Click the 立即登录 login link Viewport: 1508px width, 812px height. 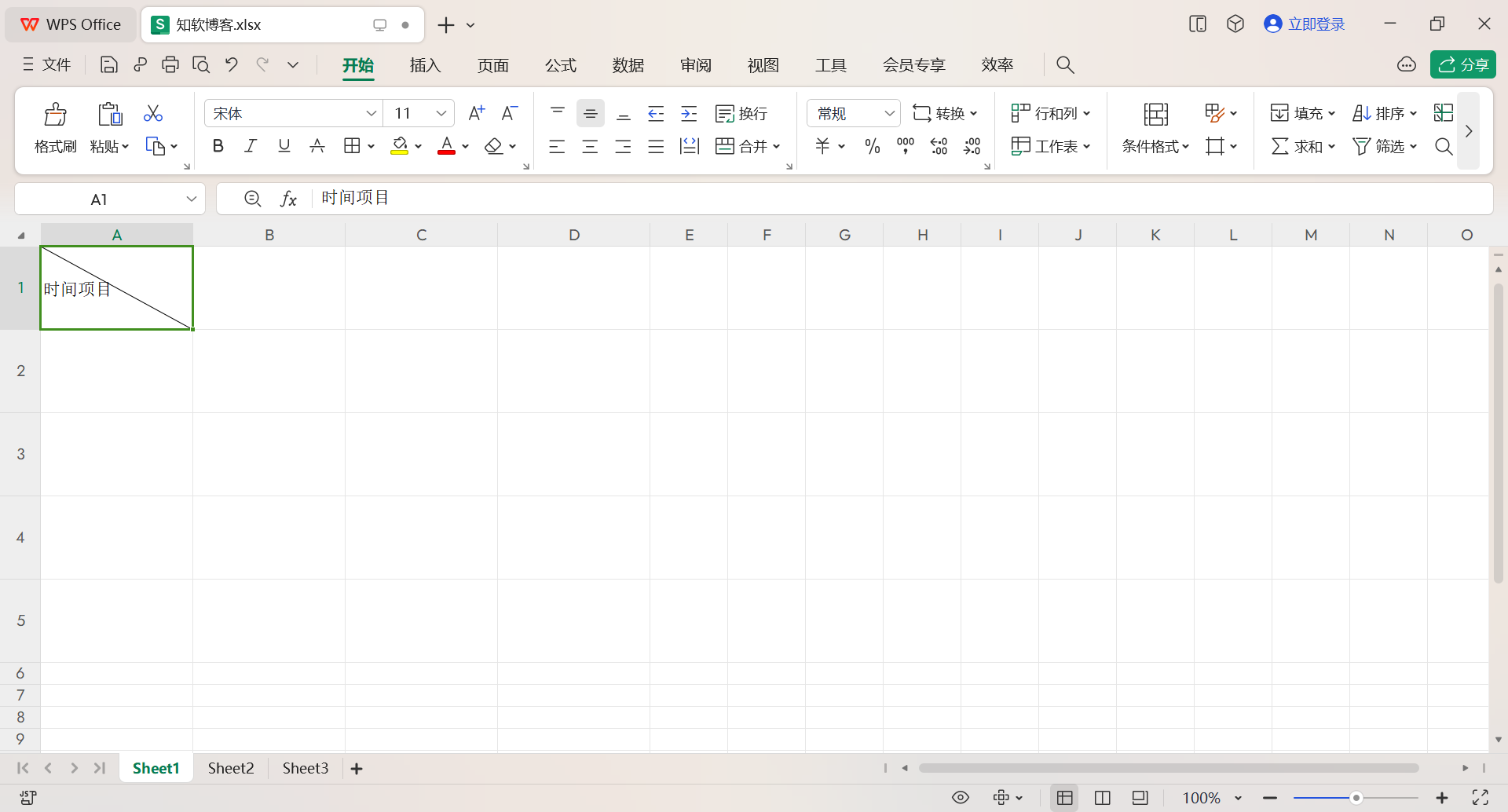(x=1305, y=24)
